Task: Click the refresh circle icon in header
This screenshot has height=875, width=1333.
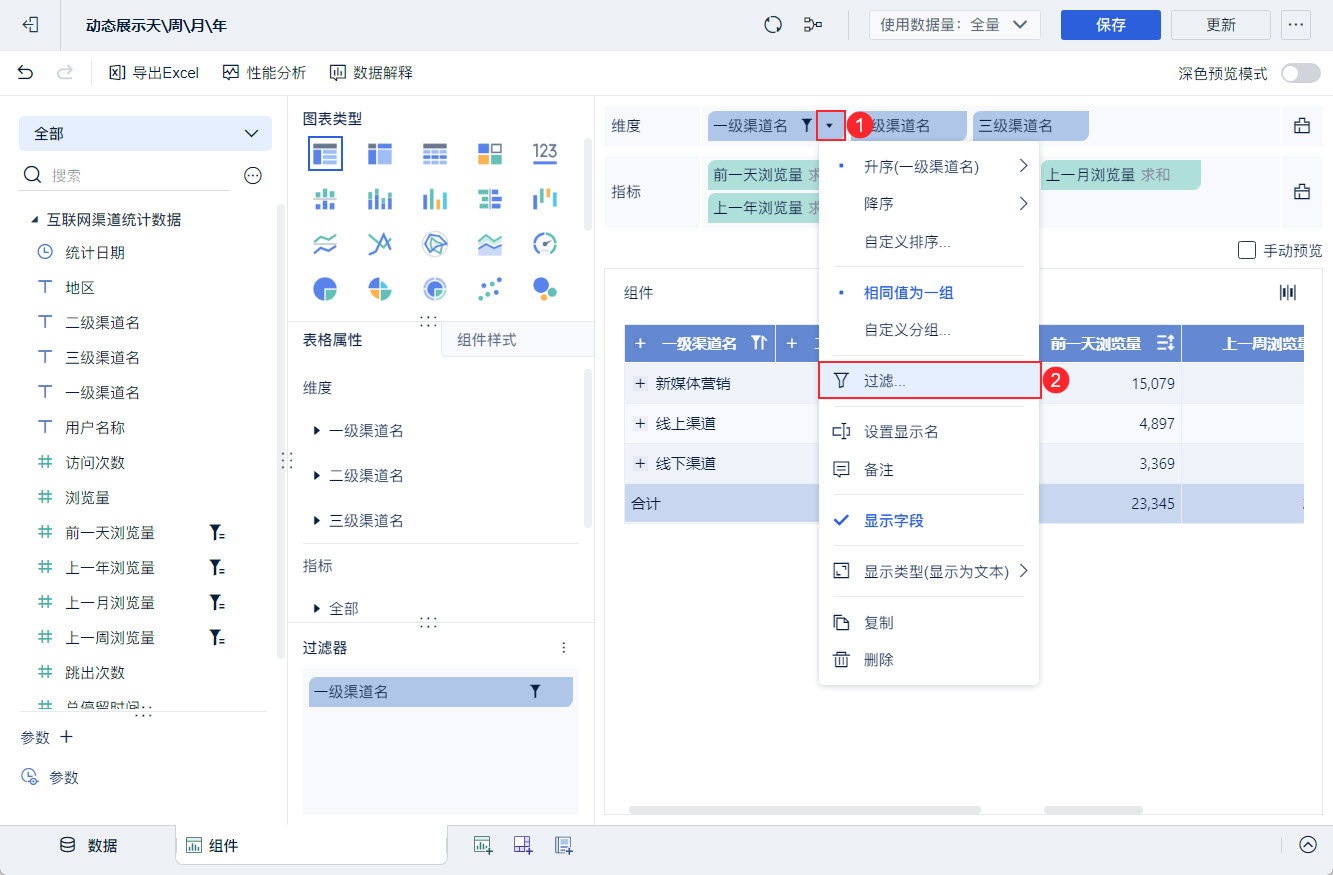Action: coord(772,25)
